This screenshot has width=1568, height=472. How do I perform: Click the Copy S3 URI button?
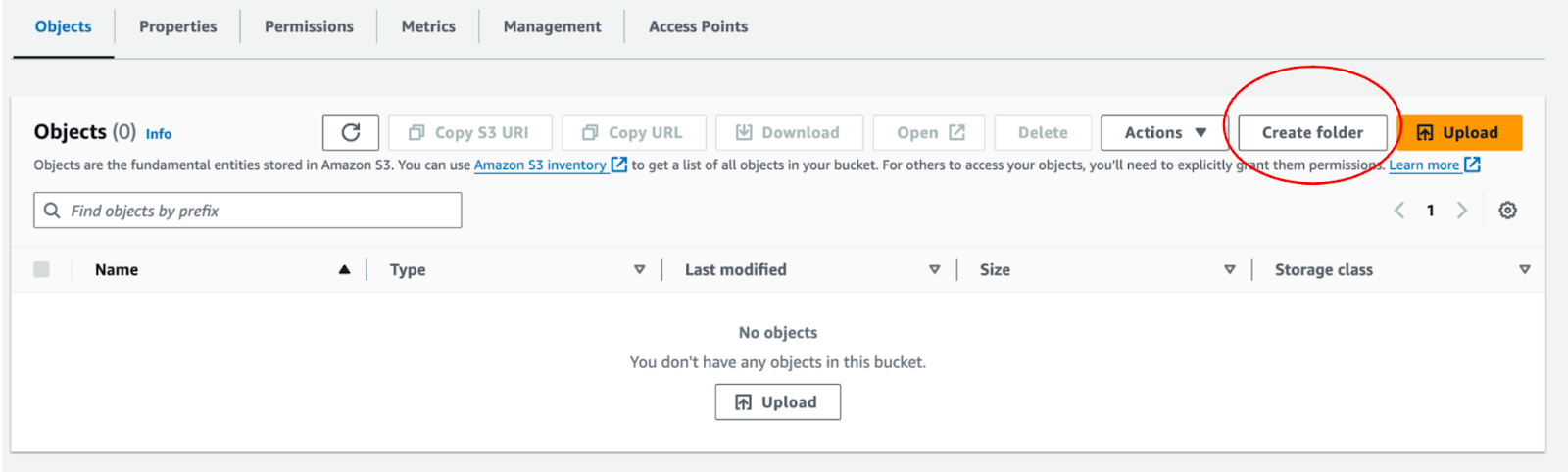(469, 132)
